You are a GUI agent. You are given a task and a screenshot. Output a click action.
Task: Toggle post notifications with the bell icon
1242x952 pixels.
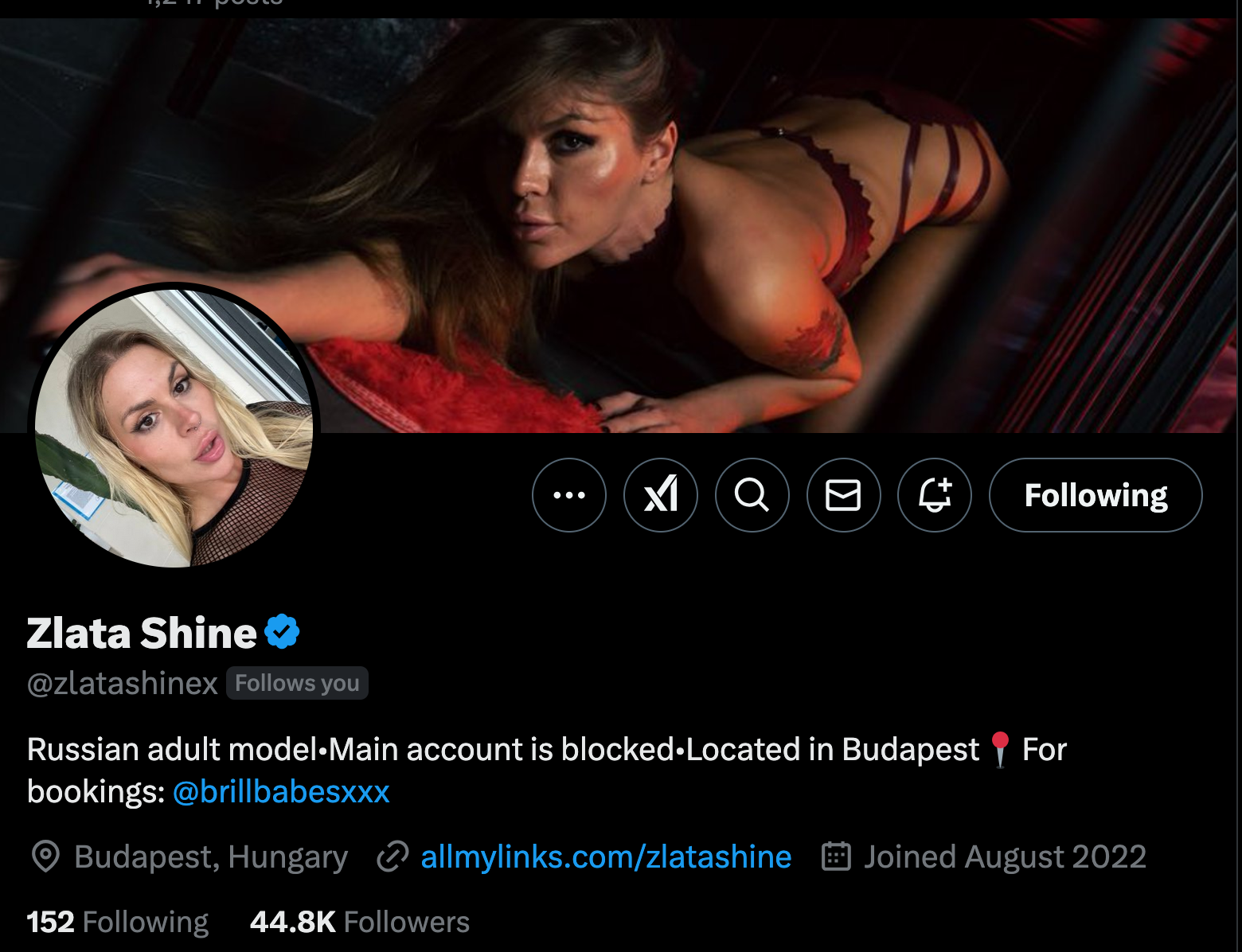(935, 495)
